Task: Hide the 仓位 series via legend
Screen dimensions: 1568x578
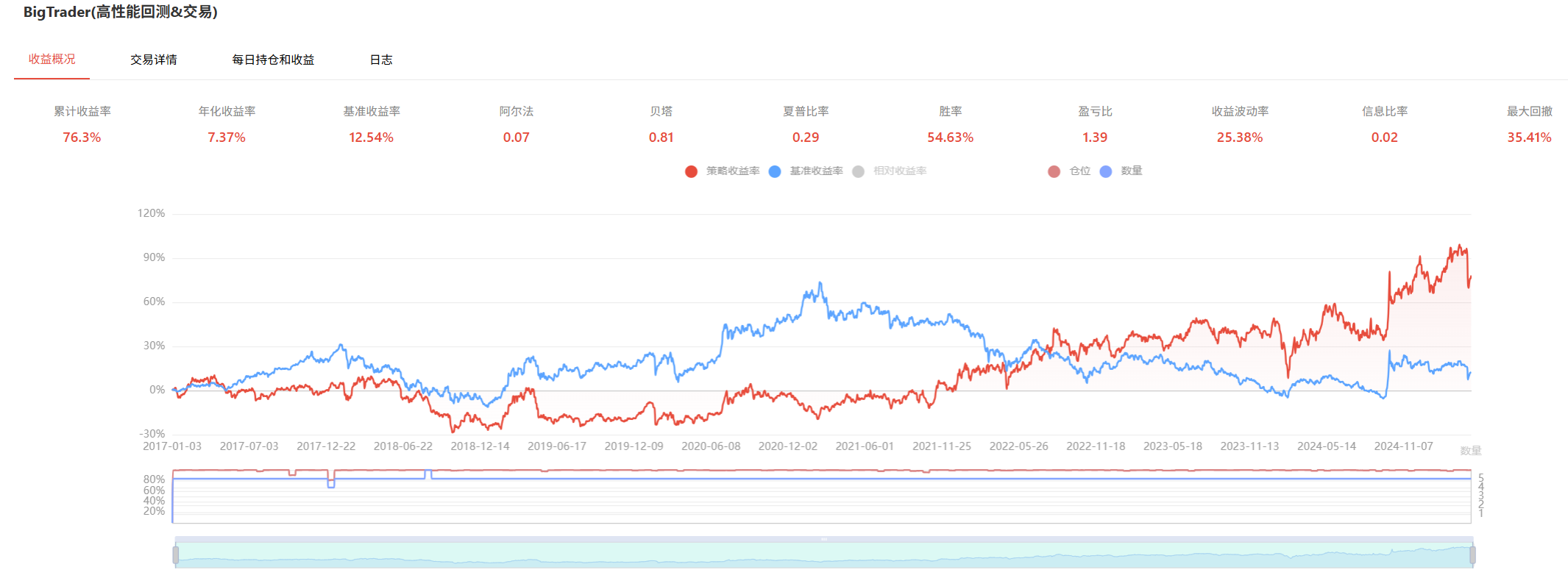Action: point(1054,171)
